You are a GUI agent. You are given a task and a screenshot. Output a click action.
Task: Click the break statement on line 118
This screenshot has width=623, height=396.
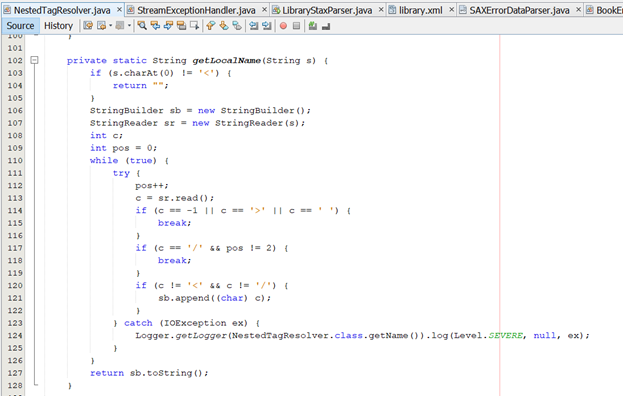click(174, 260)
